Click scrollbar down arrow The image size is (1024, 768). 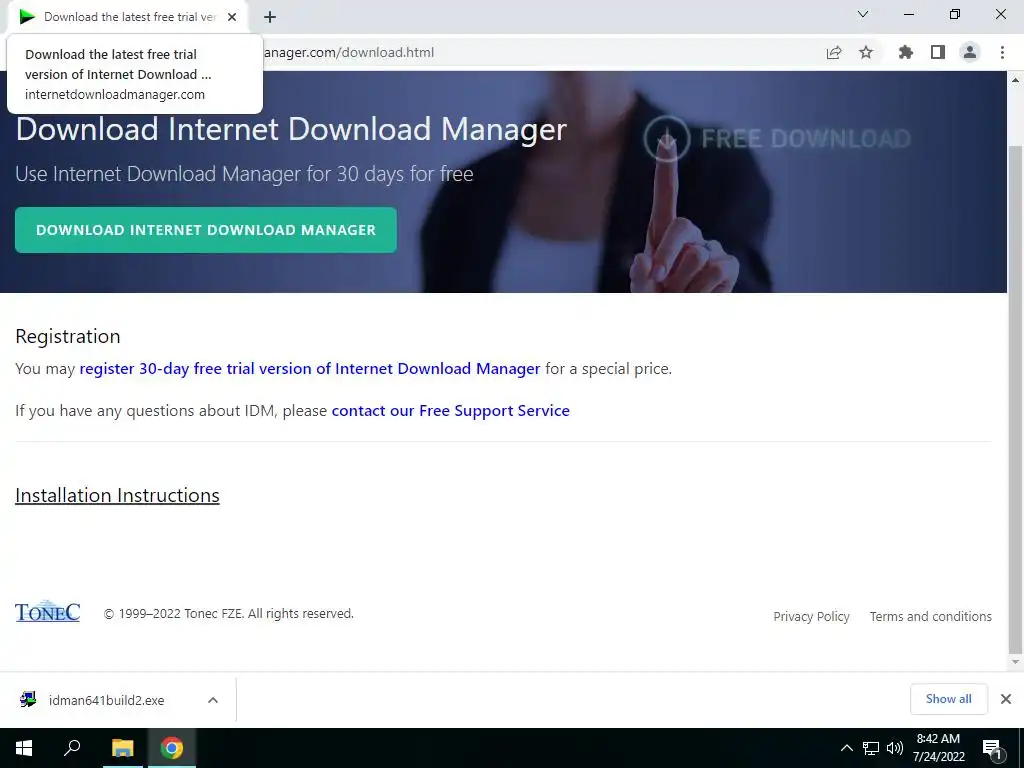pos(1015,662)
